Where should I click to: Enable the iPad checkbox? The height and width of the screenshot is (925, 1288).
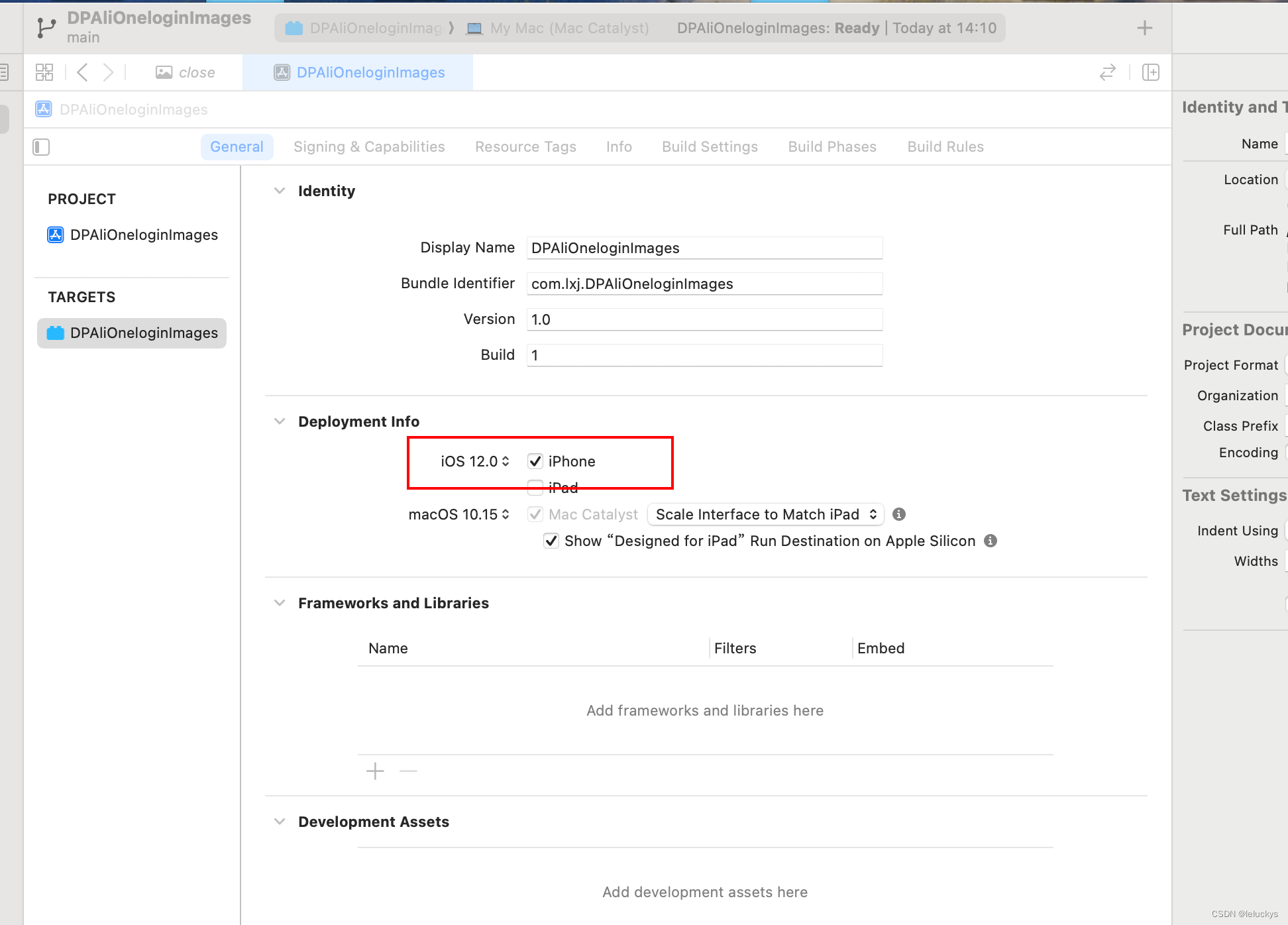click(535, 488)
